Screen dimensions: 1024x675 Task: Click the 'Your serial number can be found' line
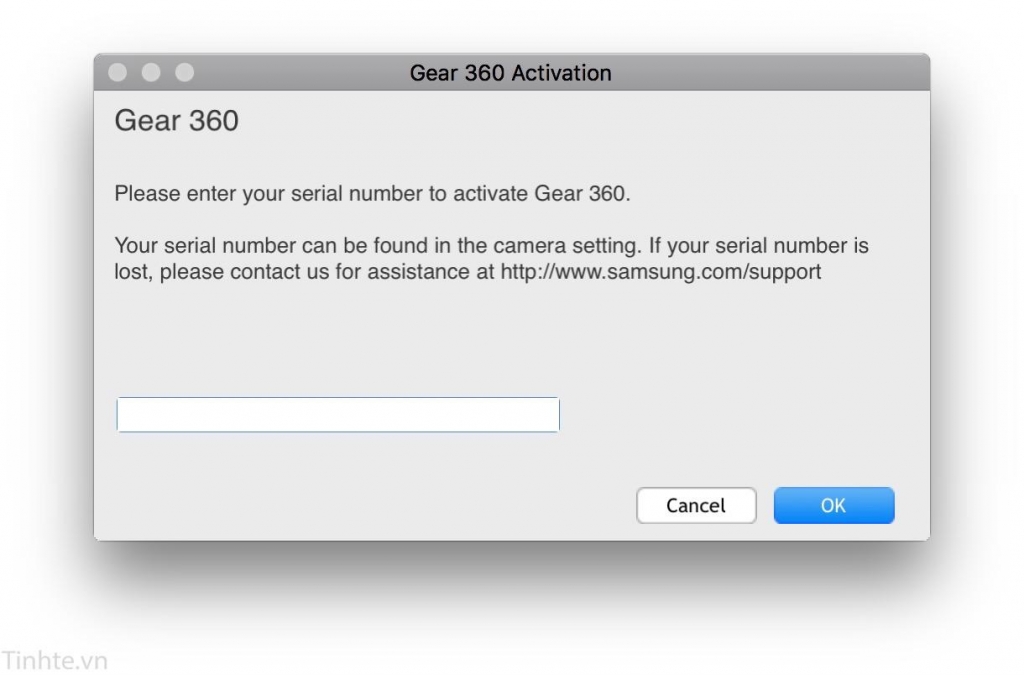pyautogui.click(x=491, y=246)
